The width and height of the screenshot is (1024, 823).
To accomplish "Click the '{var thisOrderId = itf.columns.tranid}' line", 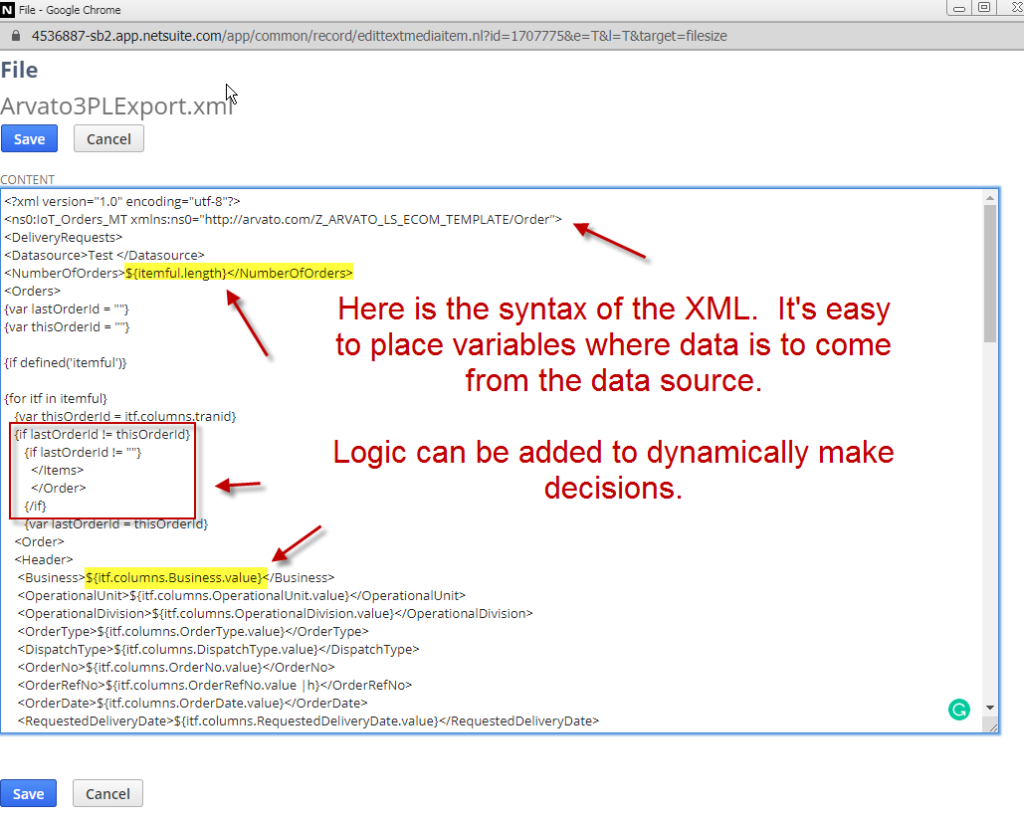I will (x=125, y=416).
